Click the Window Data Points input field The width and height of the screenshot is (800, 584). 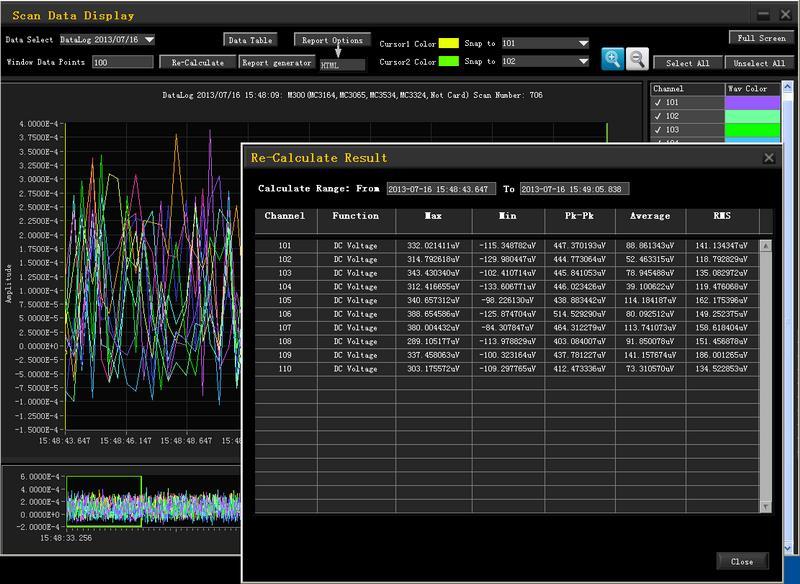pyautogui.click(x=121, y=62)
